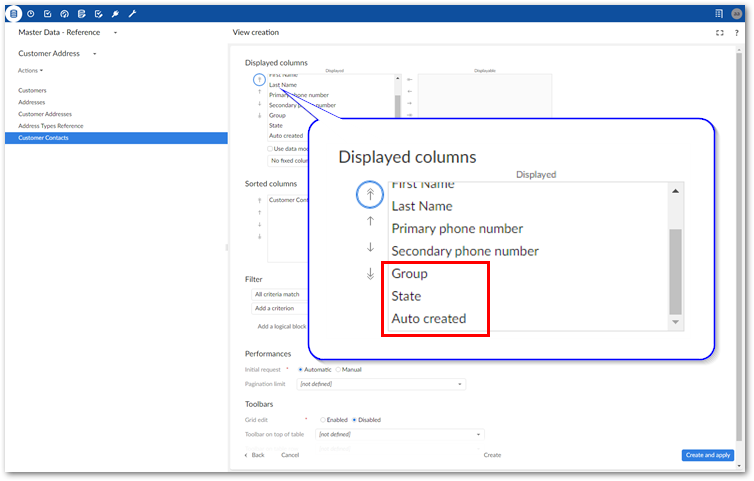The height and width of the screenshot is (481, 754).
Task: Open the gauge dashboard icon in top bar
Action: pos(64,14)
